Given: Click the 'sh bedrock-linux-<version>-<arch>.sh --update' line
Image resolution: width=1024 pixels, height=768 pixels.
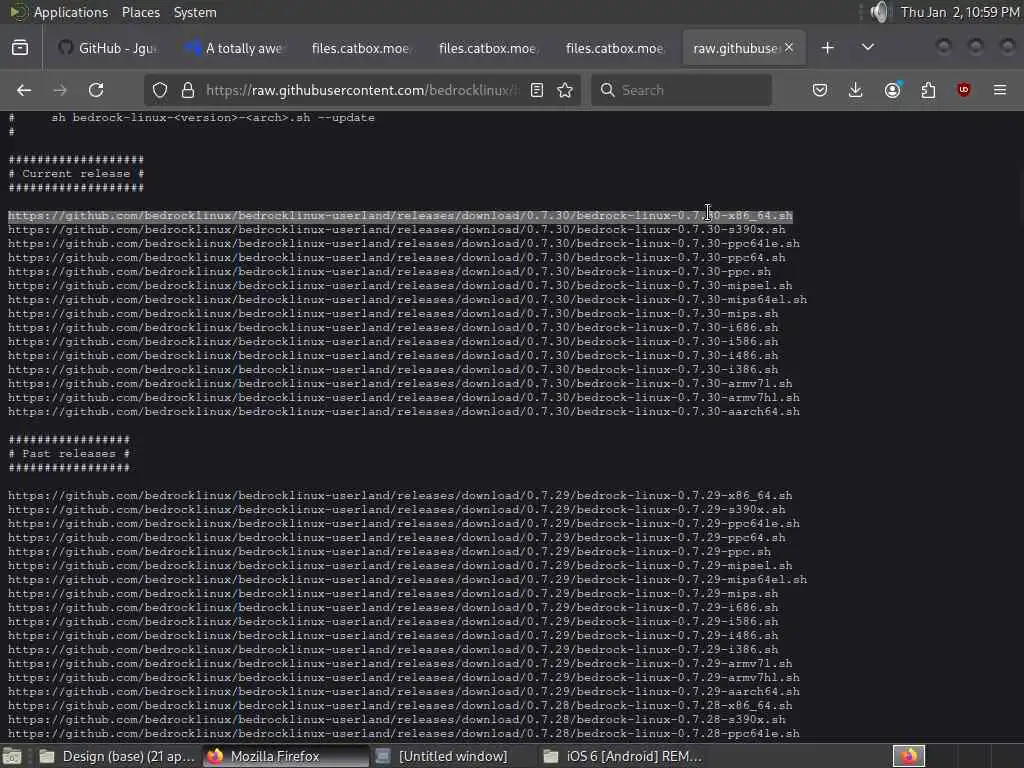Looking at the screenshot, I should (213, 118).
